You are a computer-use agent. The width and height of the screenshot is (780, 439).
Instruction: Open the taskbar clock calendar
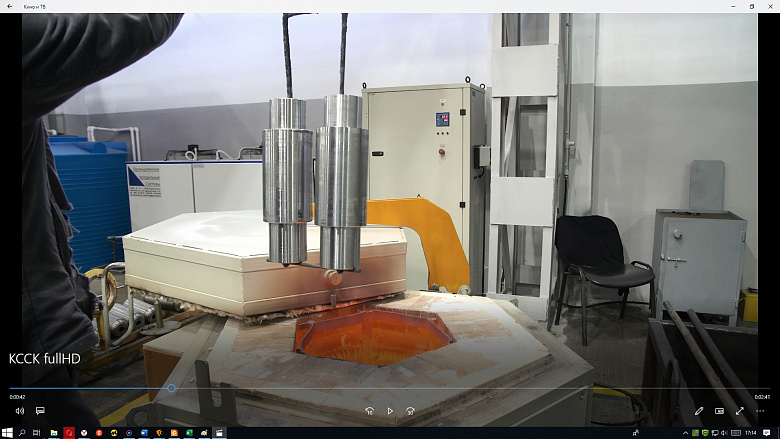(x=751, y=432)
